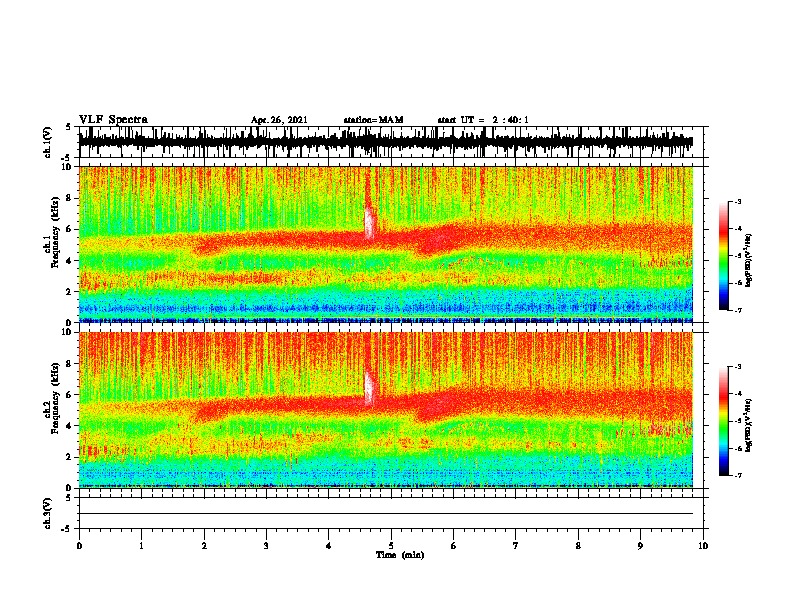Image resolution: width=792 pixels, height=612 pixels.
Task: Click the "VLF Spectra" plot title
Action: point(113,119)
